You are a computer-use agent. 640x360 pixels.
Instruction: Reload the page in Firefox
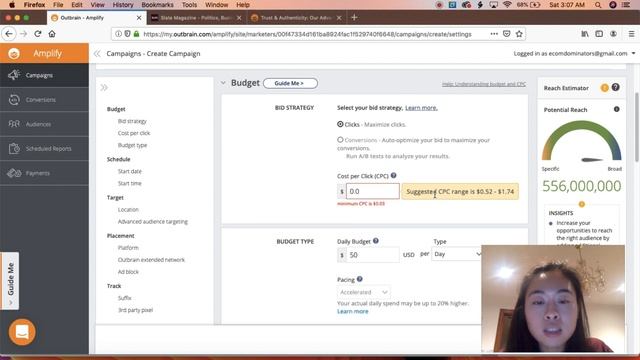coord(38,34)
